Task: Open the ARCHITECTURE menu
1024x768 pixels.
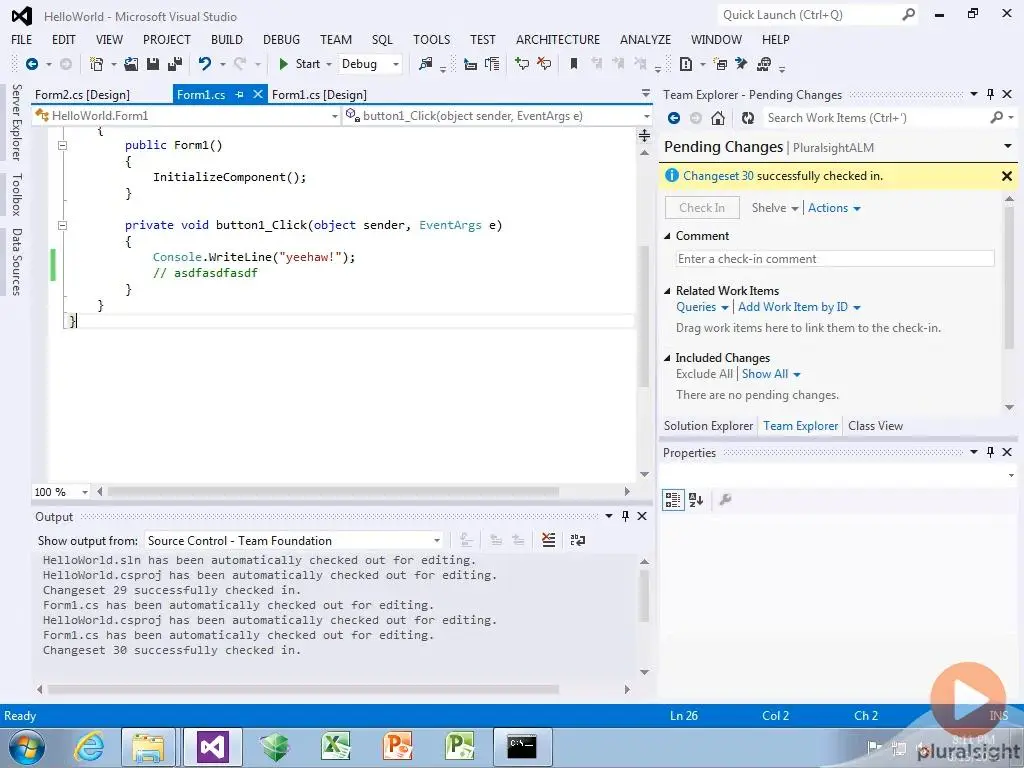Action: point(558,40)
